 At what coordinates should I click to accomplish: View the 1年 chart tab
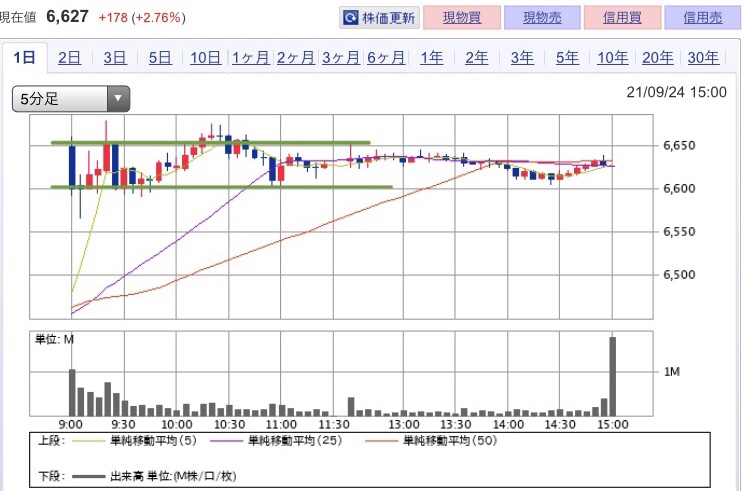(431, 58)
